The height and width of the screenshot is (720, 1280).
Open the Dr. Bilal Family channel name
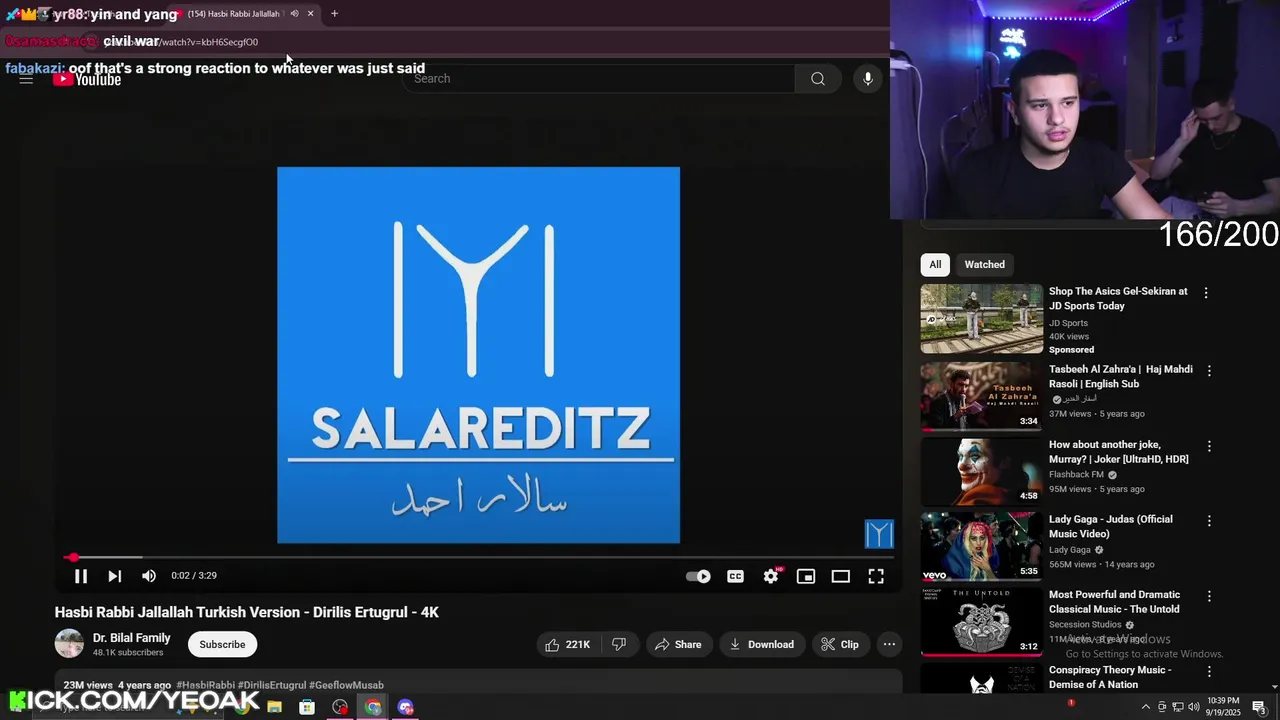click(132, 638)
